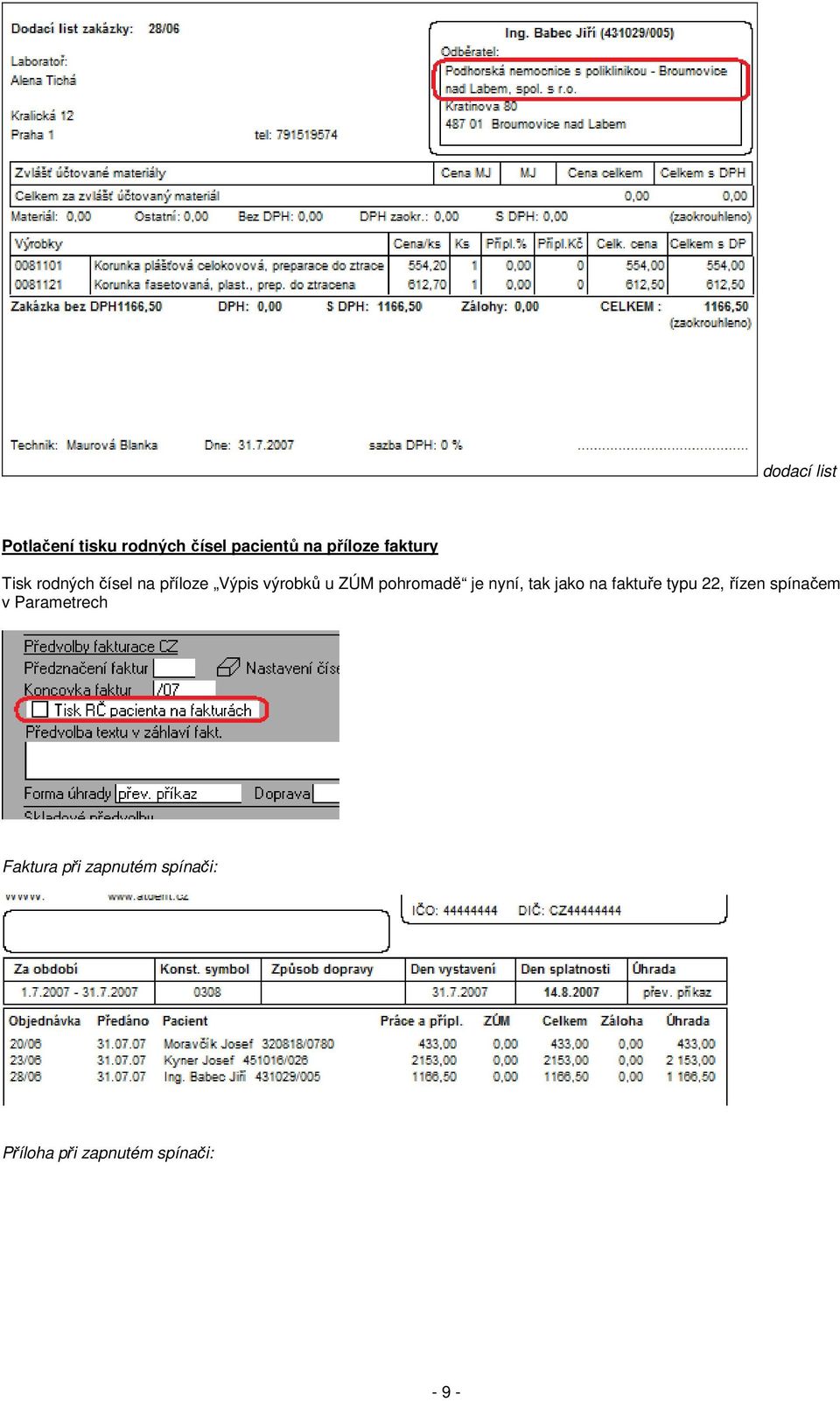Click phone number tel: 791519574
The height and width of the screenshot is (1401, 840).
click(296, 135)
